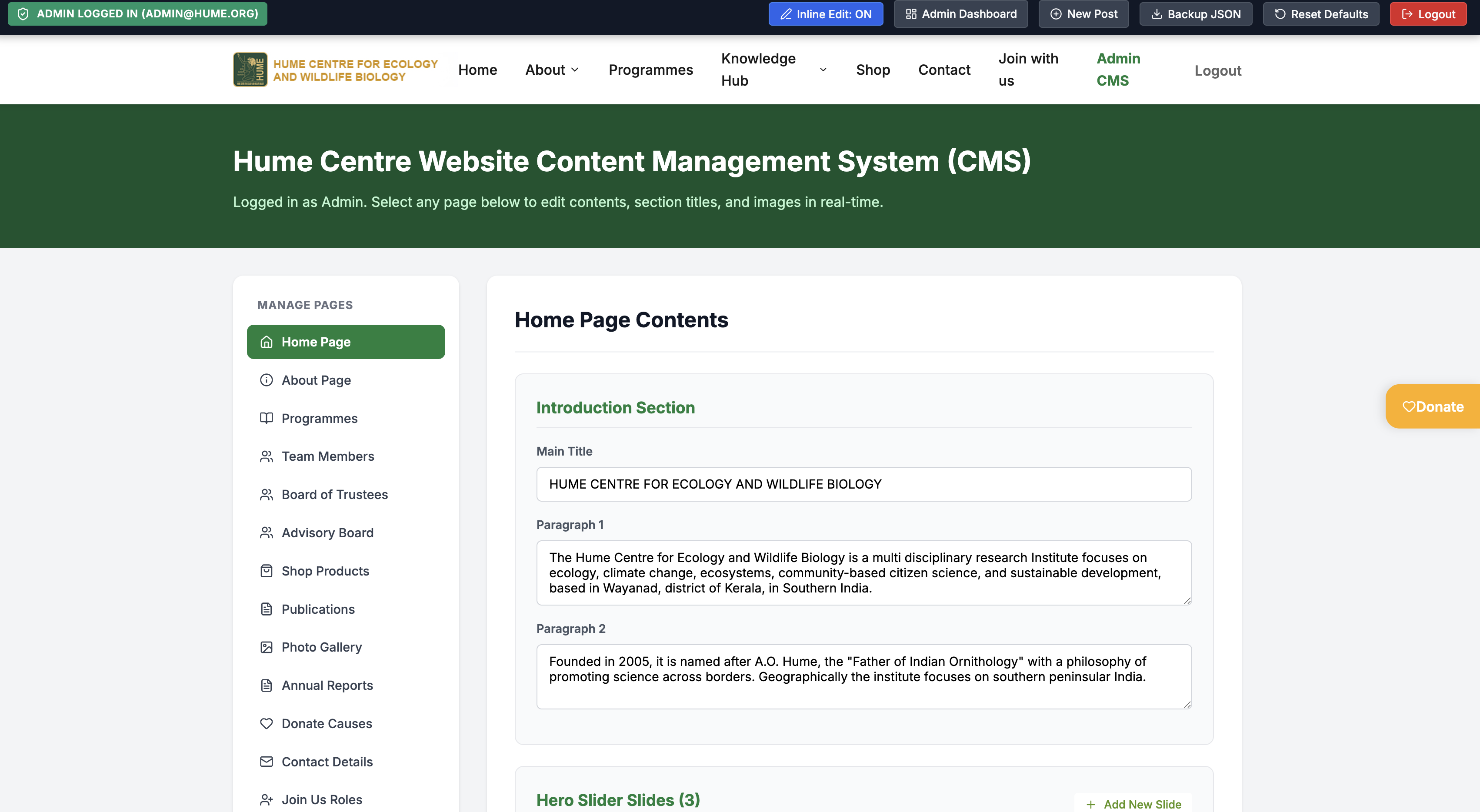Click the open book icon beside Programmes

[266, 418]
